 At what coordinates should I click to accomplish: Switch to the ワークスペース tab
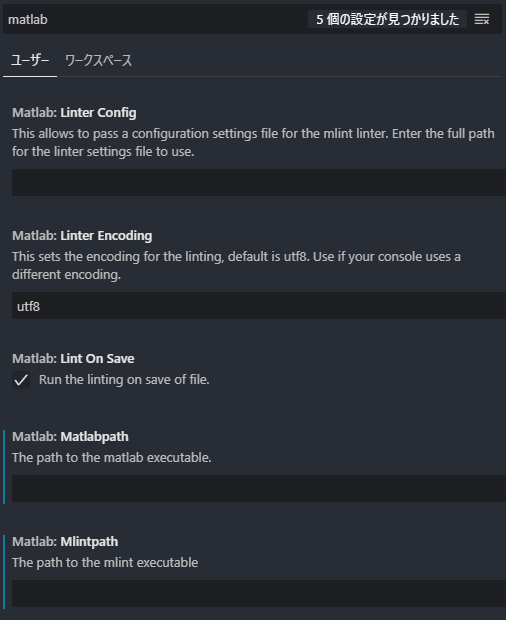(98, 60)
